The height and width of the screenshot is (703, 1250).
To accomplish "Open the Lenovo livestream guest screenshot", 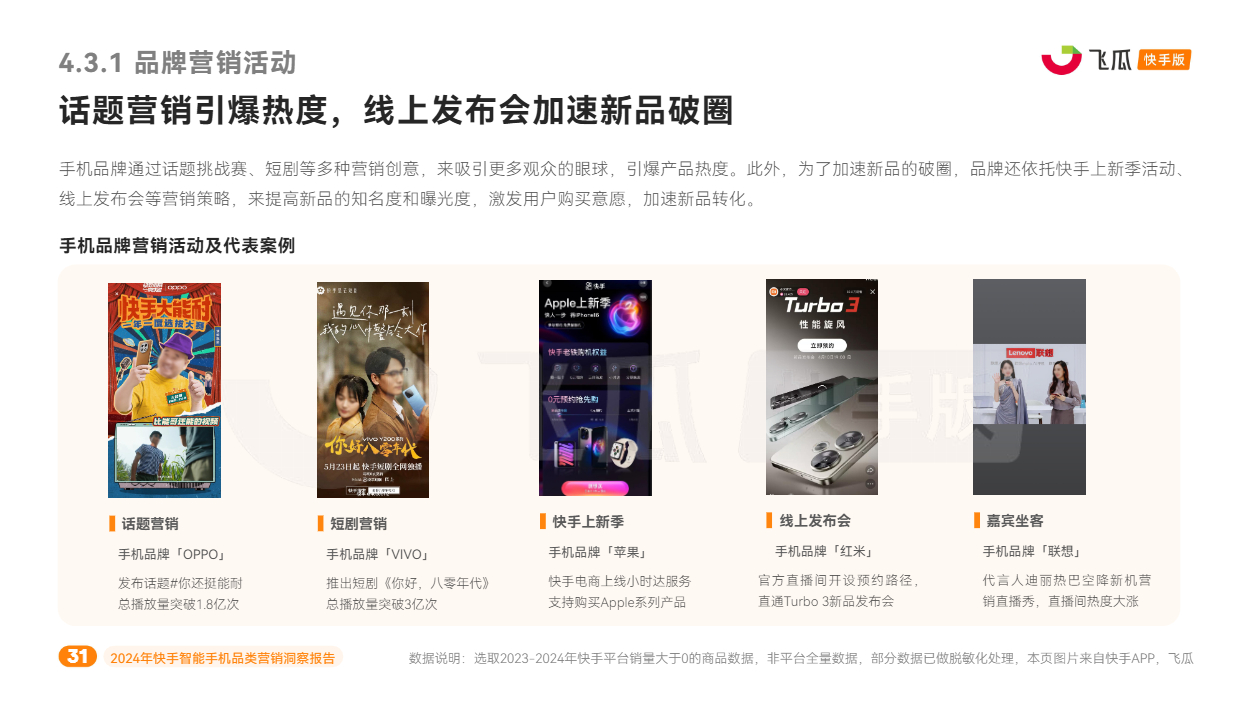I will pos(1029,387).
